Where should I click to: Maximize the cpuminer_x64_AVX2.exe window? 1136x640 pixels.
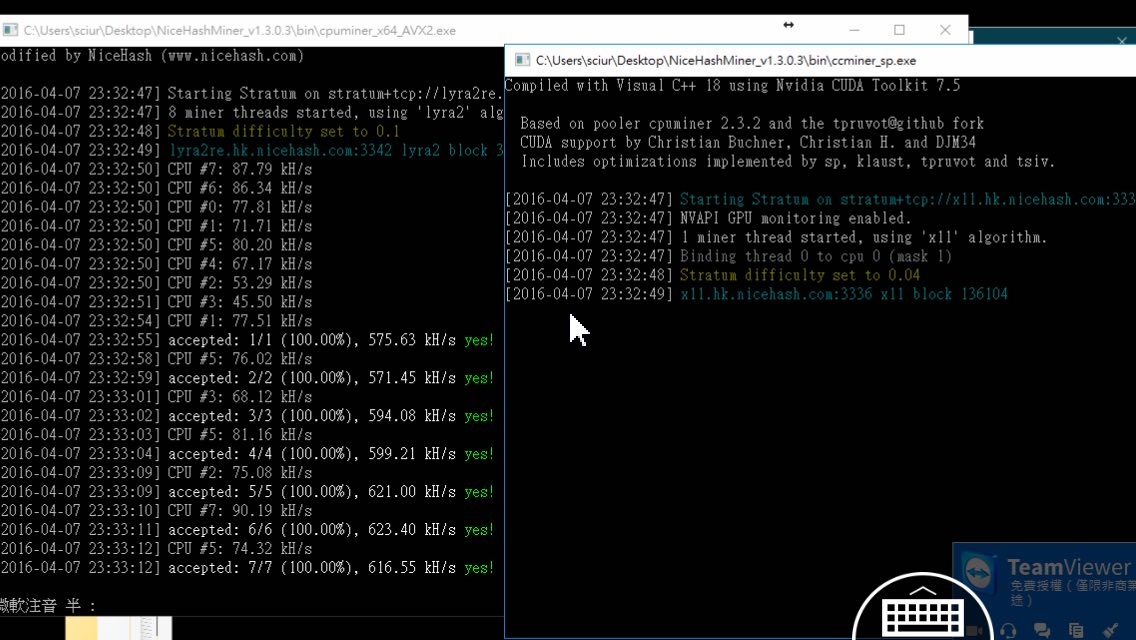(x=899, y=30)
